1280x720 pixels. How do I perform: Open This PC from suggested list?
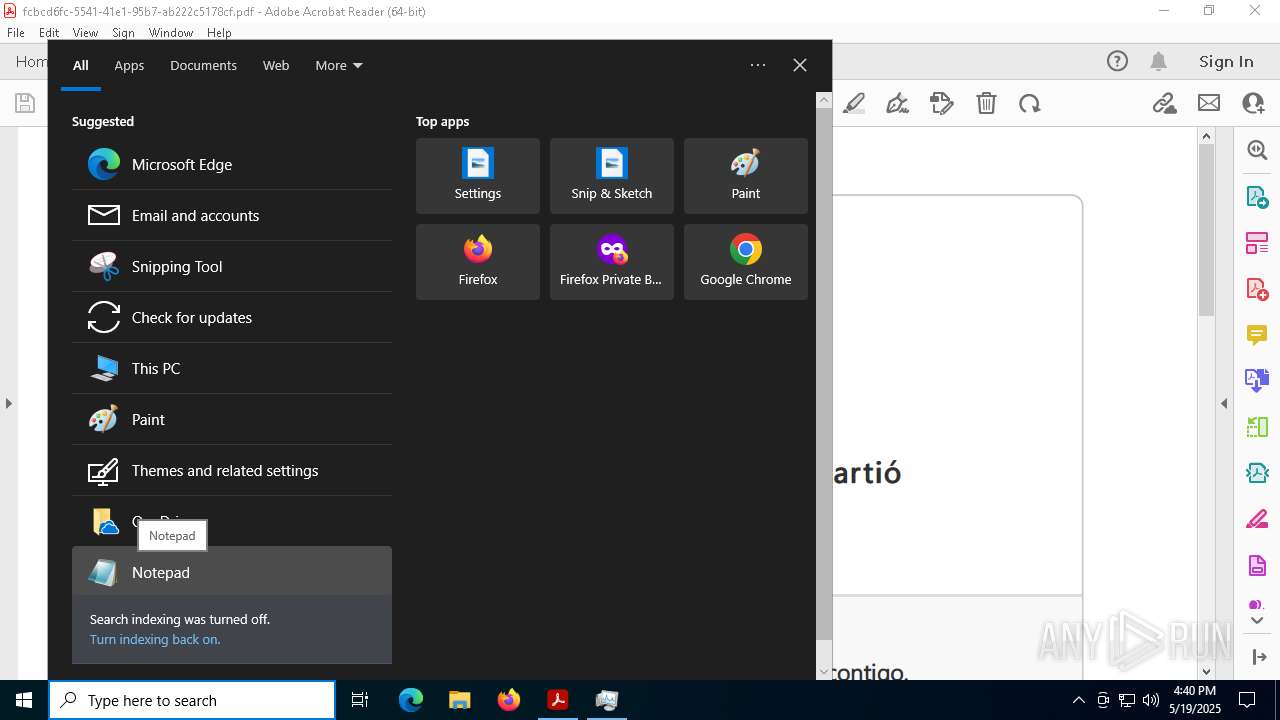[x=232, y=369]
